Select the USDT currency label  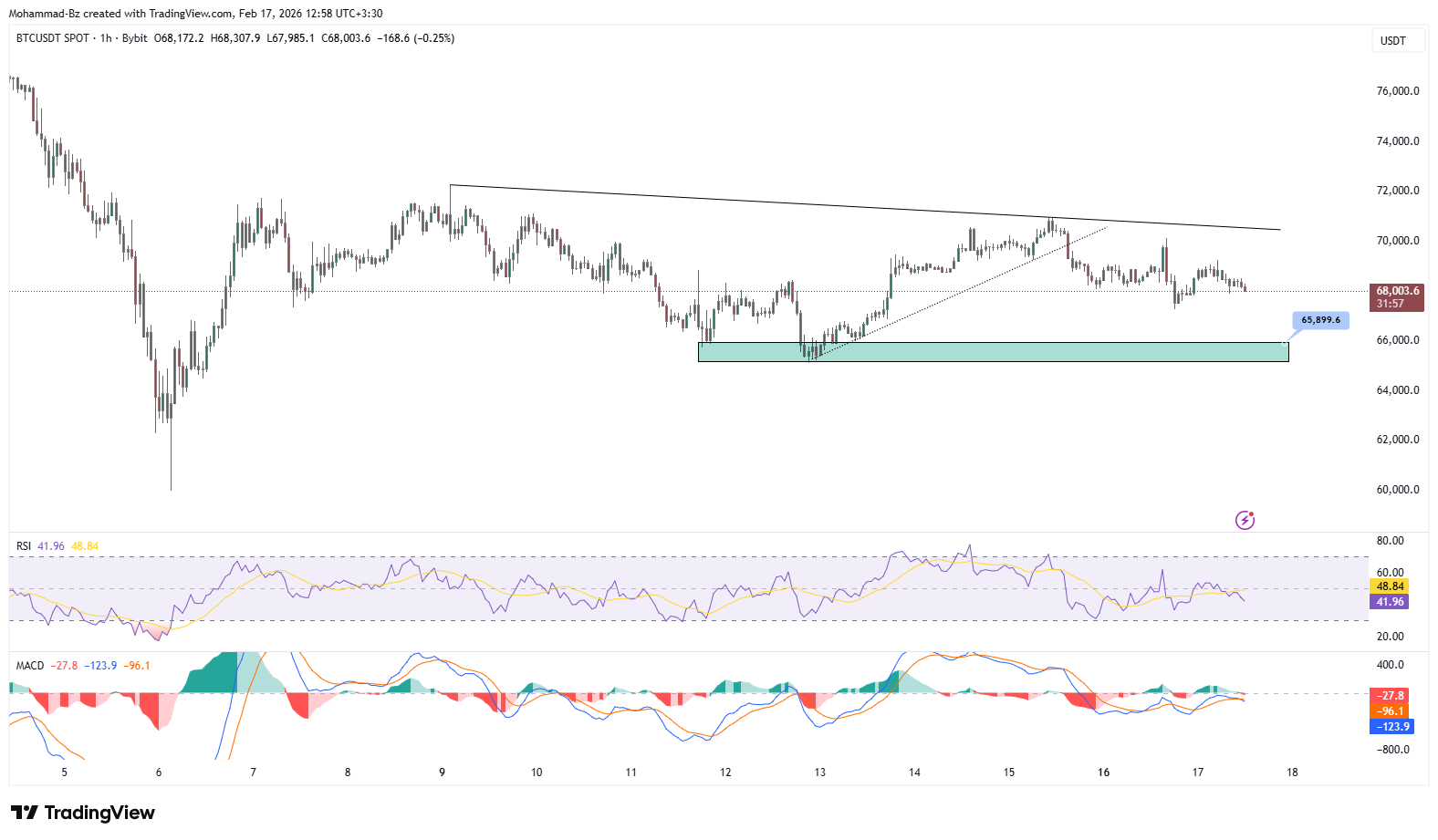(1392, 41)
